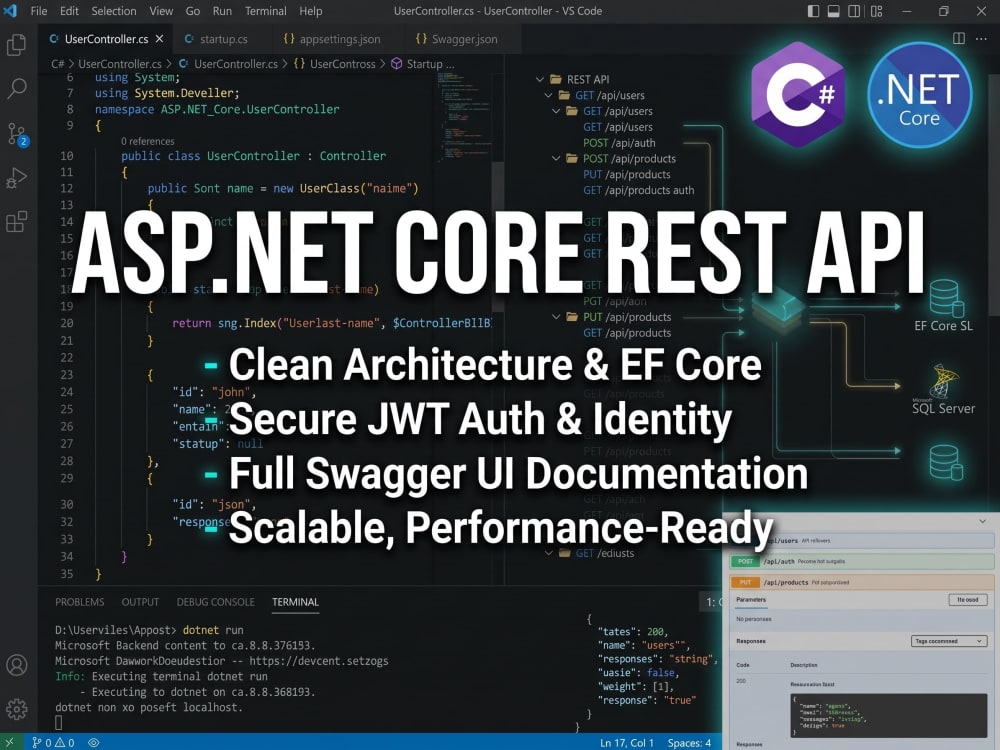Click the 'namespace ASP.NET_Core.UserController' code line
Screen dimensions: 1000x750
217,109
